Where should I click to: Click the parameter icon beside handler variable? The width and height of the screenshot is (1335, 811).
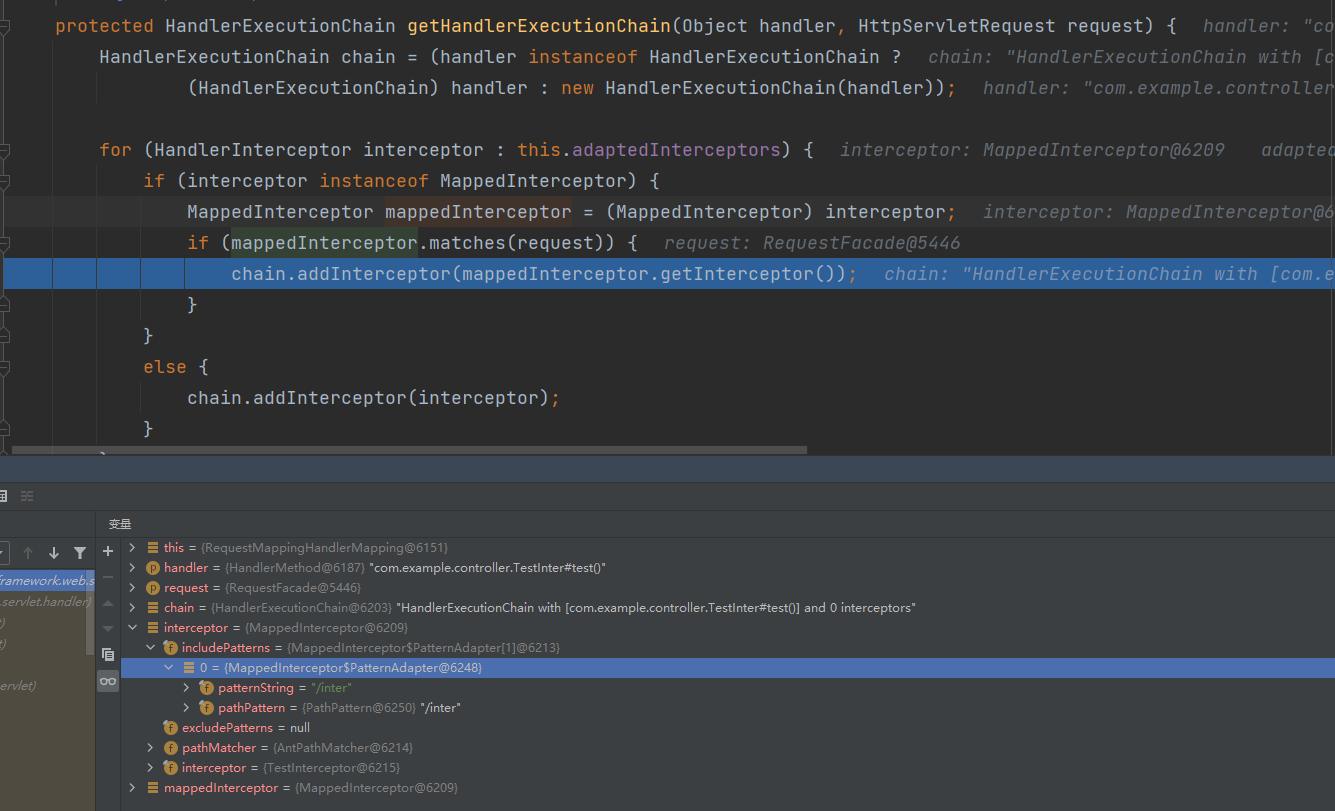coord(153,568)
